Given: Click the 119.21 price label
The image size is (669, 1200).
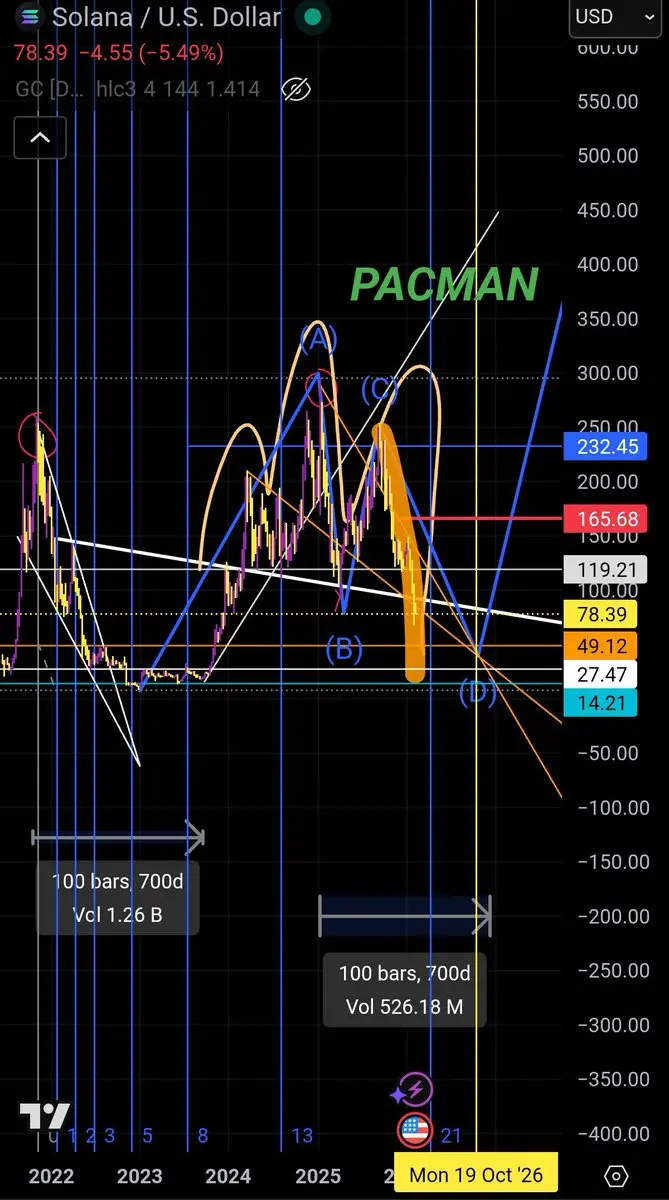Looking at the screenshot, I should (x=607, y=570).
